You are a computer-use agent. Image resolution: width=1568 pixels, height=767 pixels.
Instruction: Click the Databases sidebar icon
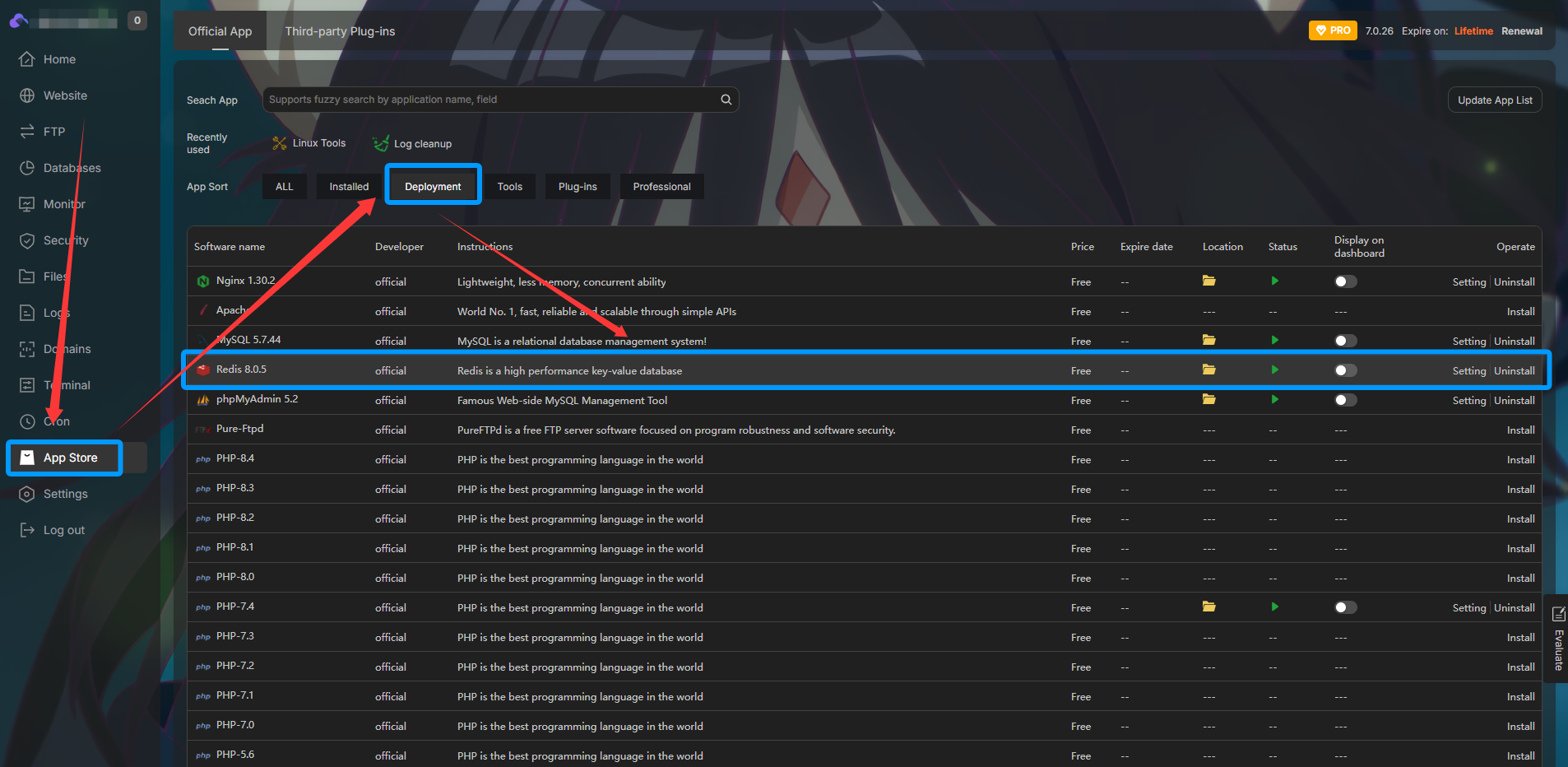[27, 168]
